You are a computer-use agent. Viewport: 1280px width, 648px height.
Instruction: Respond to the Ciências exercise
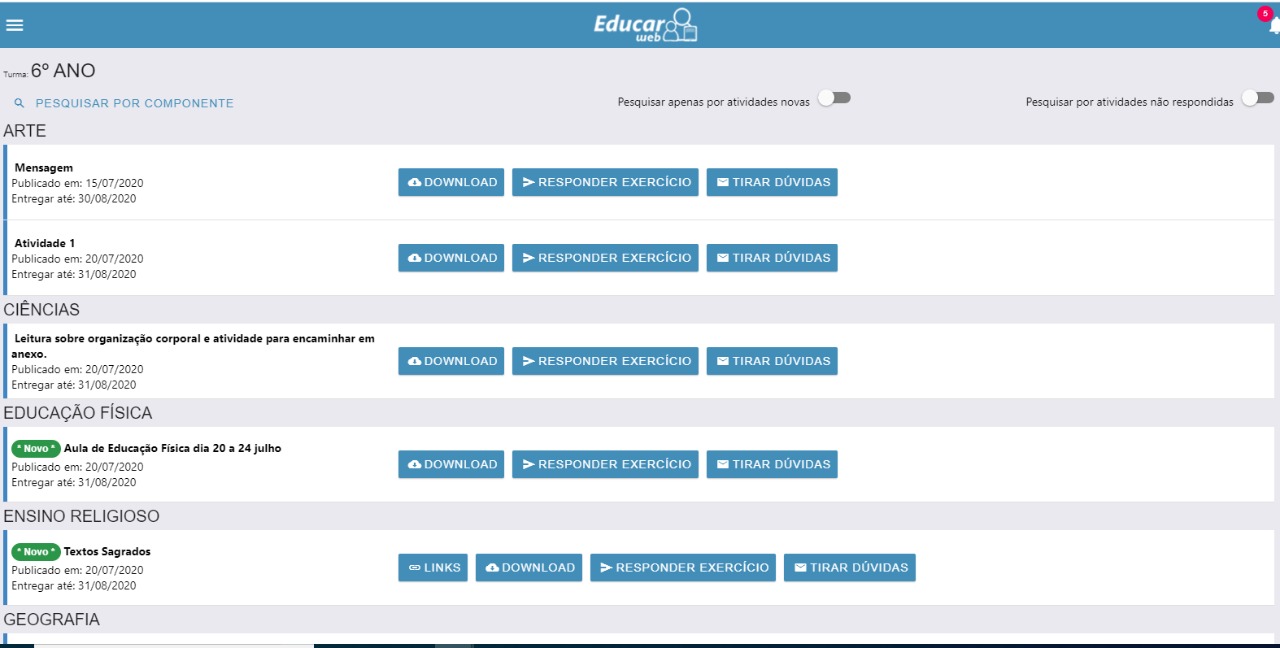coord(605,361)
